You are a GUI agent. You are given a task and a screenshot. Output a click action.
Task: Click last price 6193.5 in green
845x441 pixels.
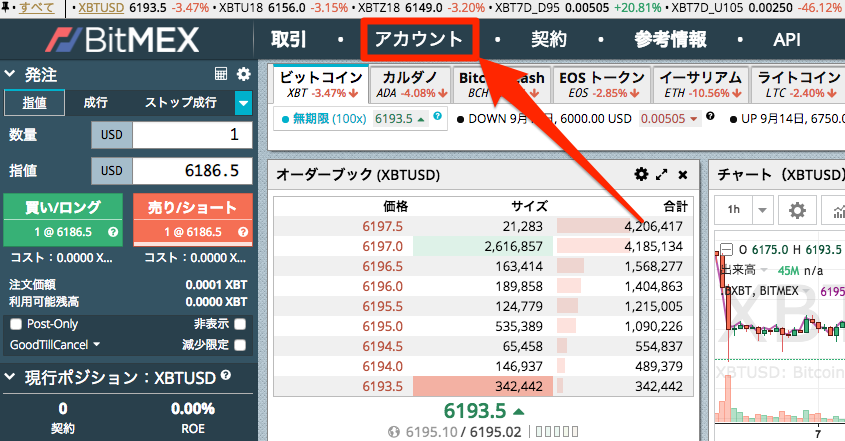click(475, 411)
